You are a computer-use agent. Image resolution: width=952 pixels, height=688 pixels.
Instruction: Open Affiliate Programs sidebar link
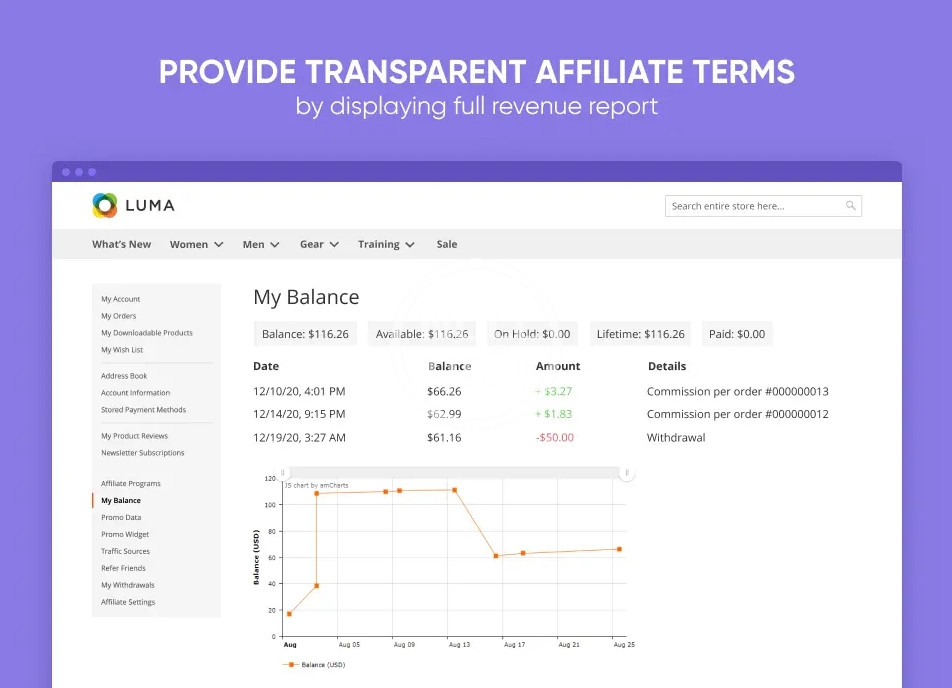pyautogui.click(x=131, y=483)
